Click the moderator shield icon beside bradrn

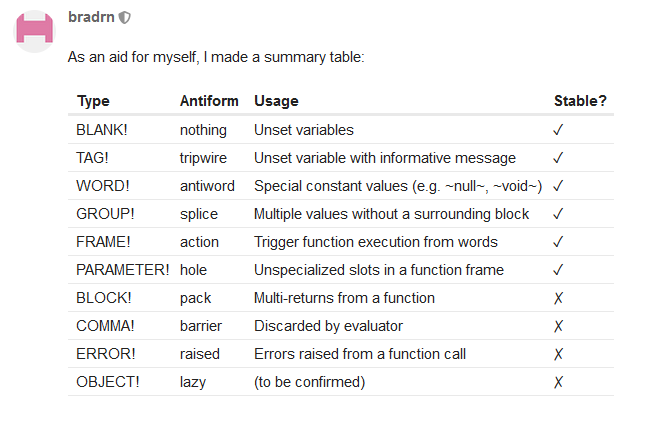pos(124,17)
